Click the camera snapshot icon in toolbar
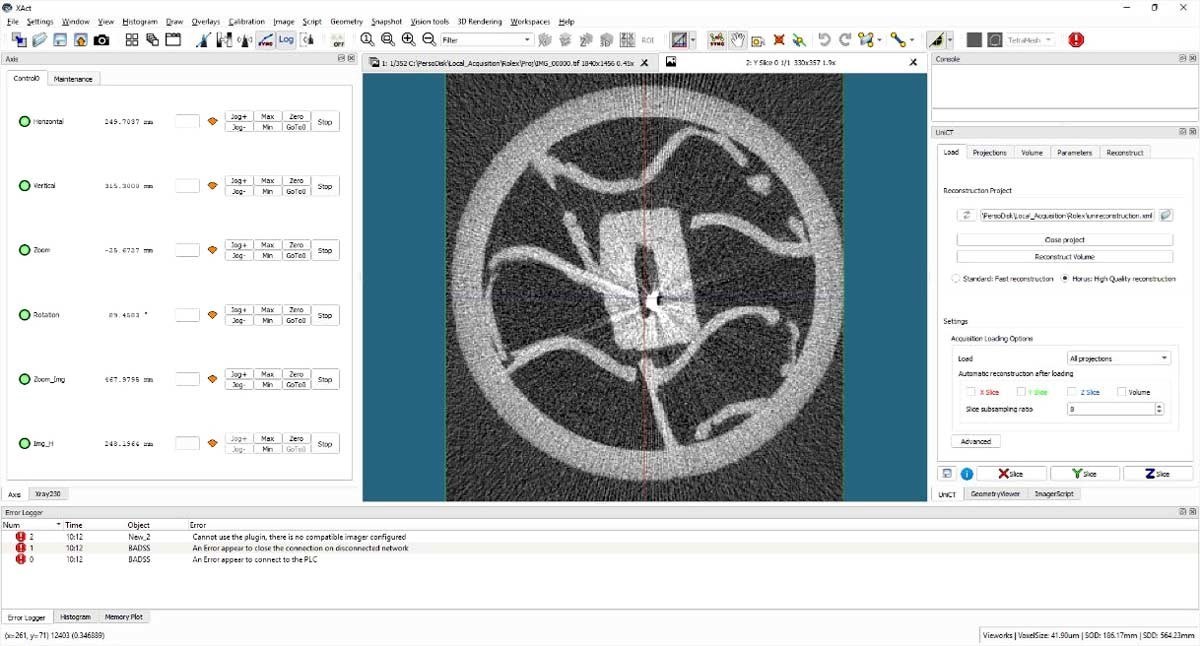Image resolution: width=1200 pixels, height=646 pixels. (x=102, y=40)
